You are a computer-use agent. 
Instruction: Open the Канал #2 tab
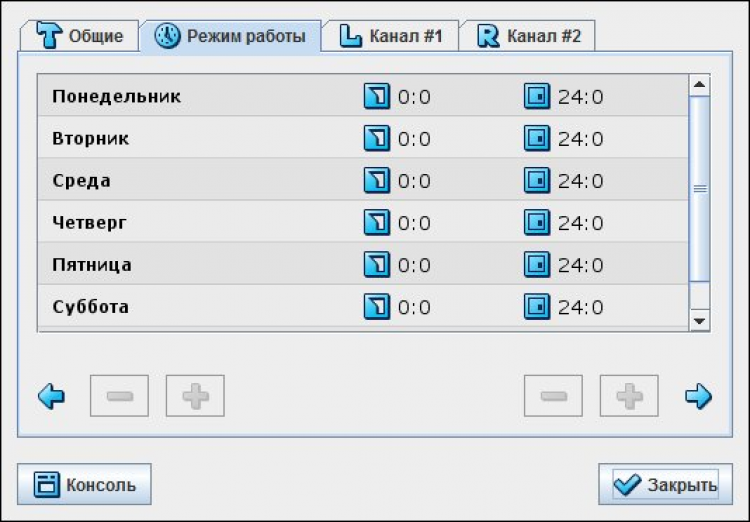point(529,36)
